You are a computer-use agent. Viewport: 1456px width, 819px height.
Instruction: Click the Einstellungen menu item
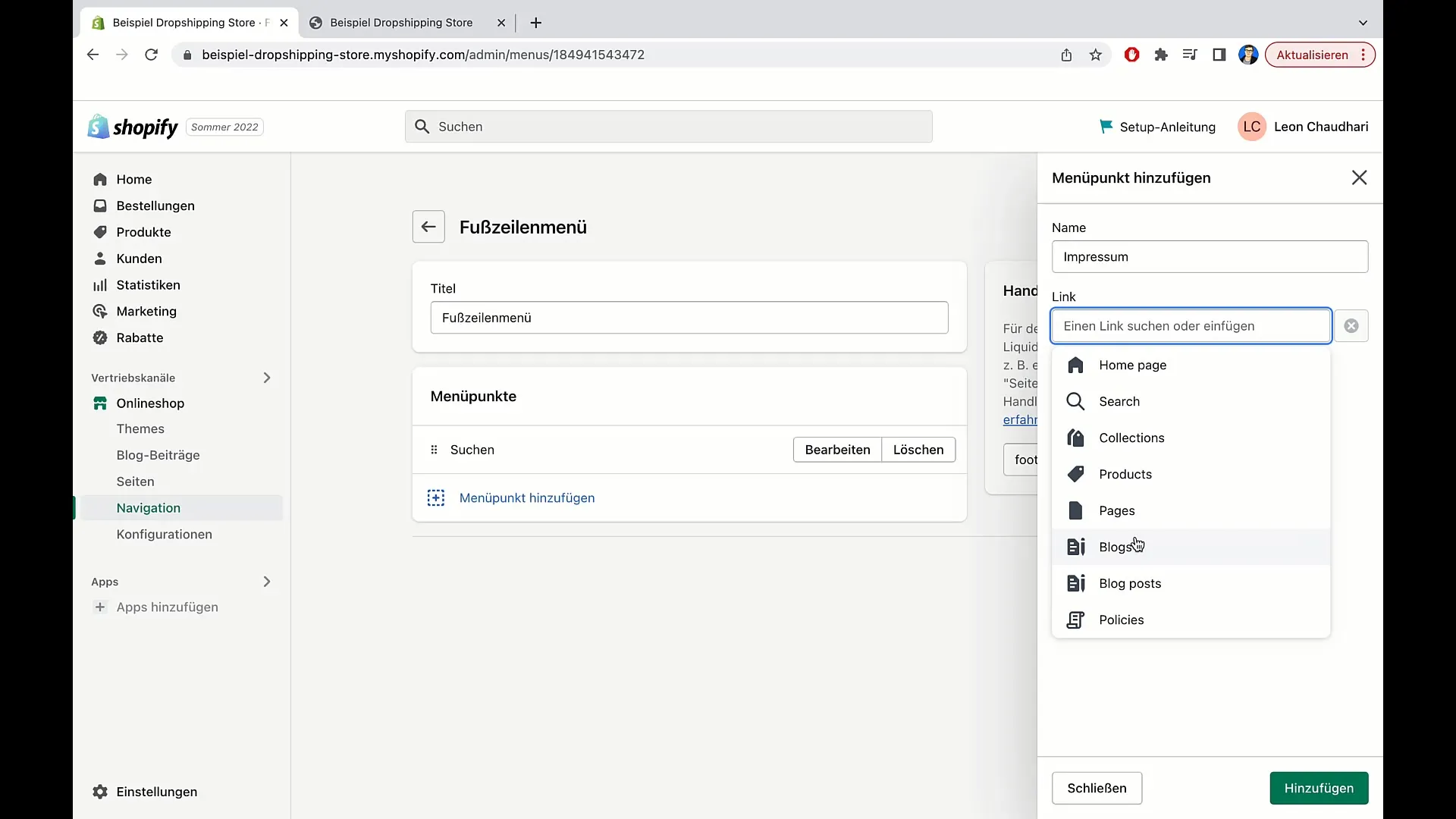(x=157, y=791)
